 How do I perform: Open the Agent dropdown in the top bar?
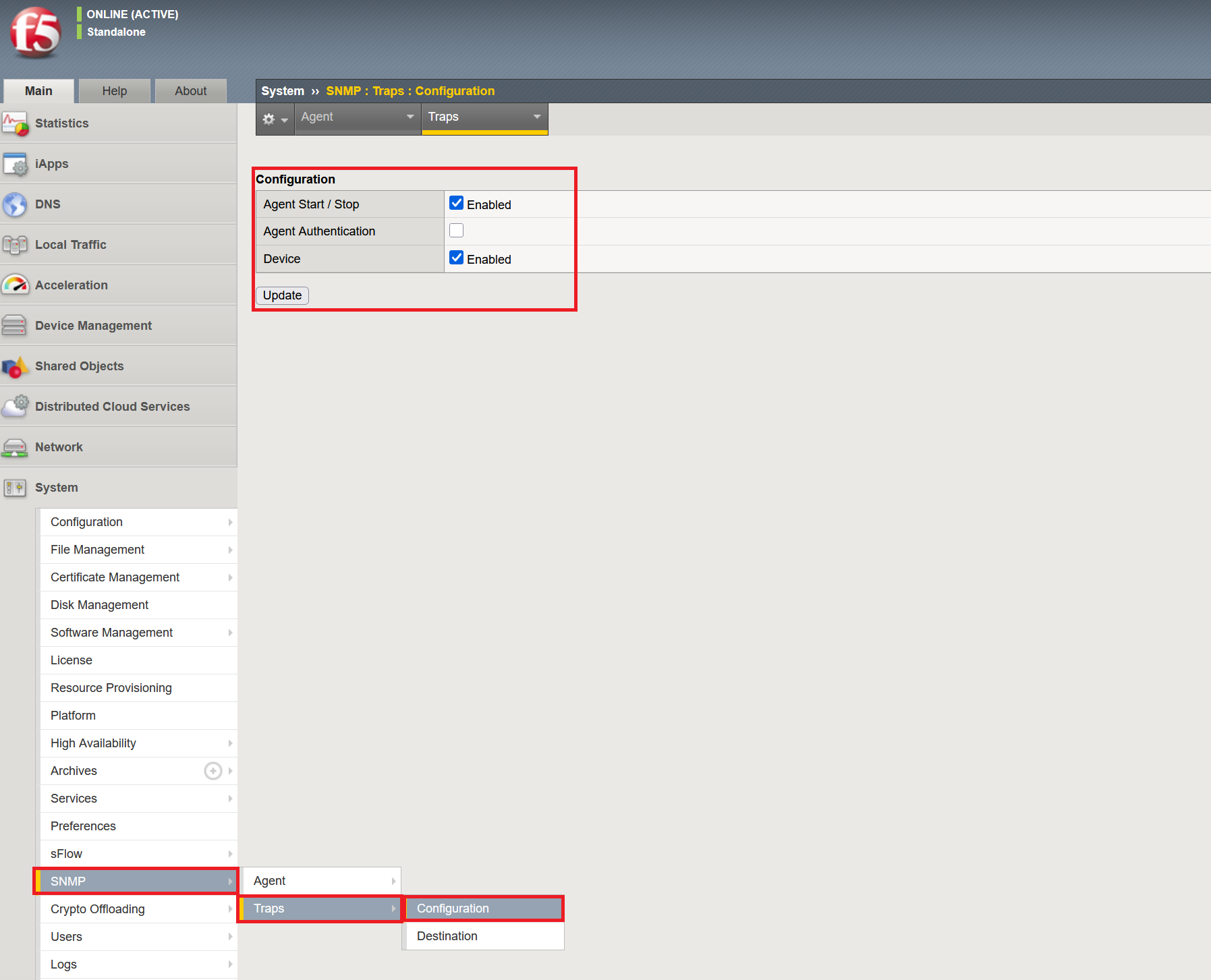point(358,118)
